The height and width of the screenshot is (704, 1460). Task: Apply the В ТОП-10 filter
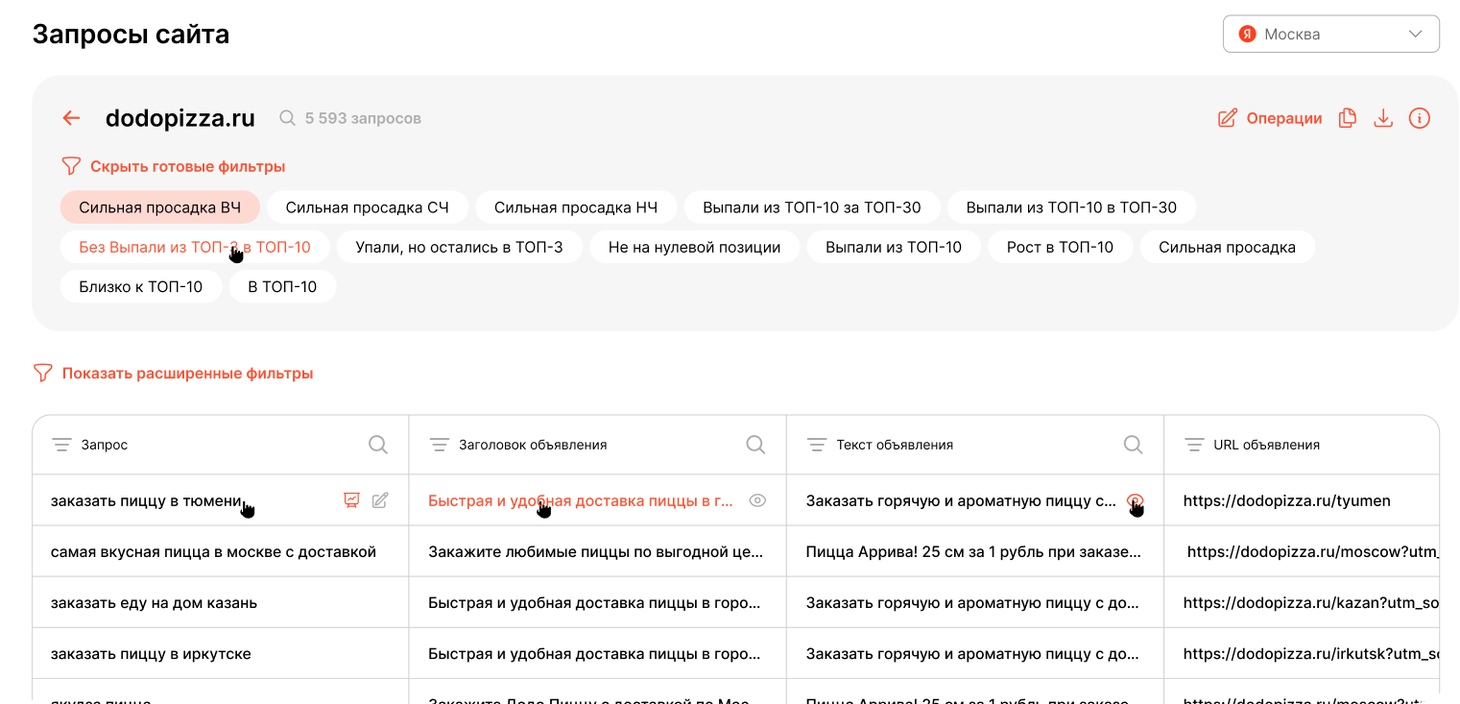[282, 286]
